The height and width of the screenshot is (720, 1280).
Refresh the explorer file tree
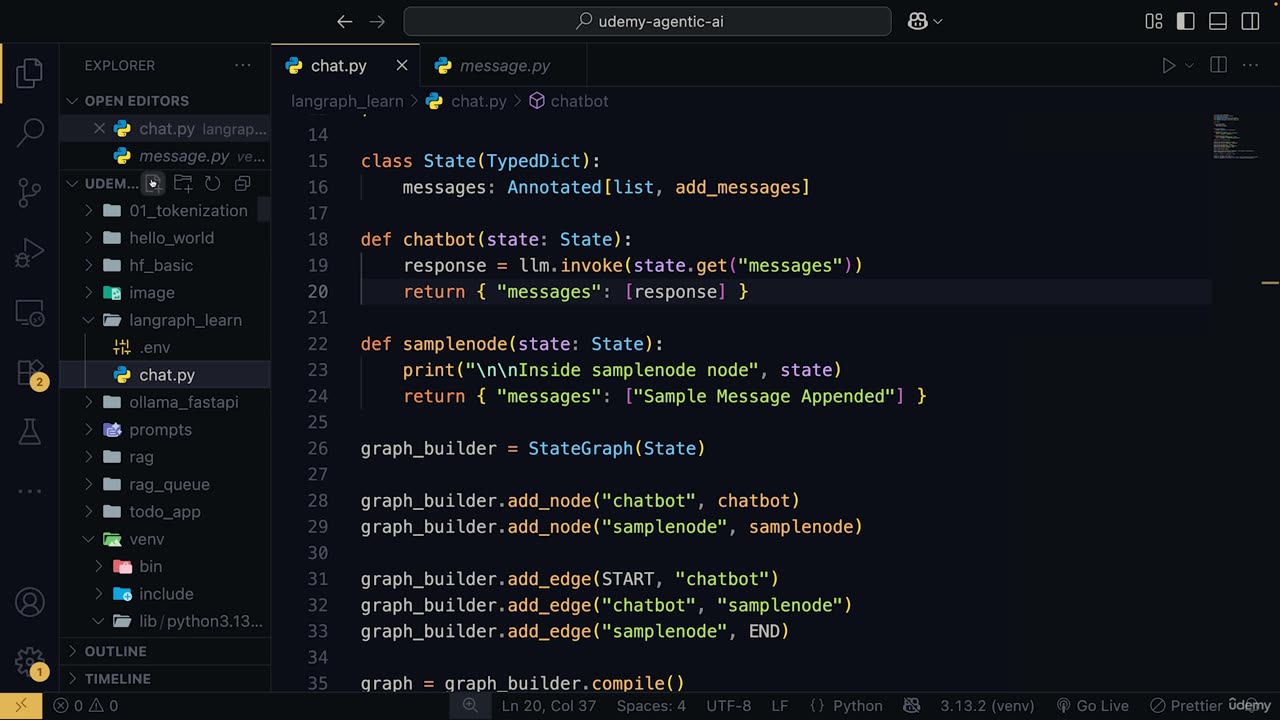pos(212,183)
